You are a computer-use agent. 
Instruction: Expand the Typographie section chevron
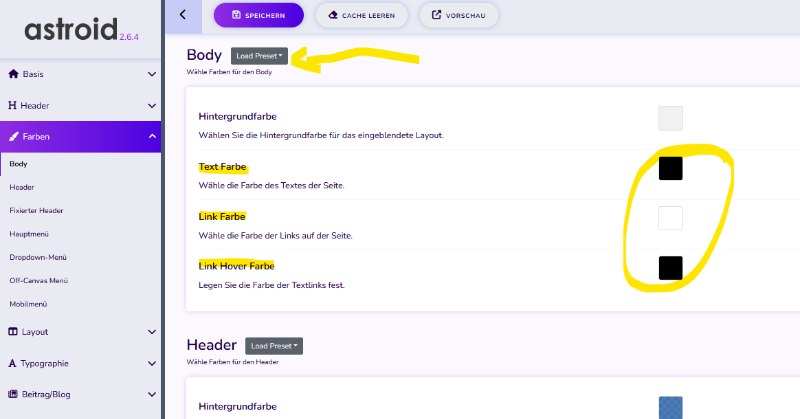pyautogui.click(x=152, y=363)
